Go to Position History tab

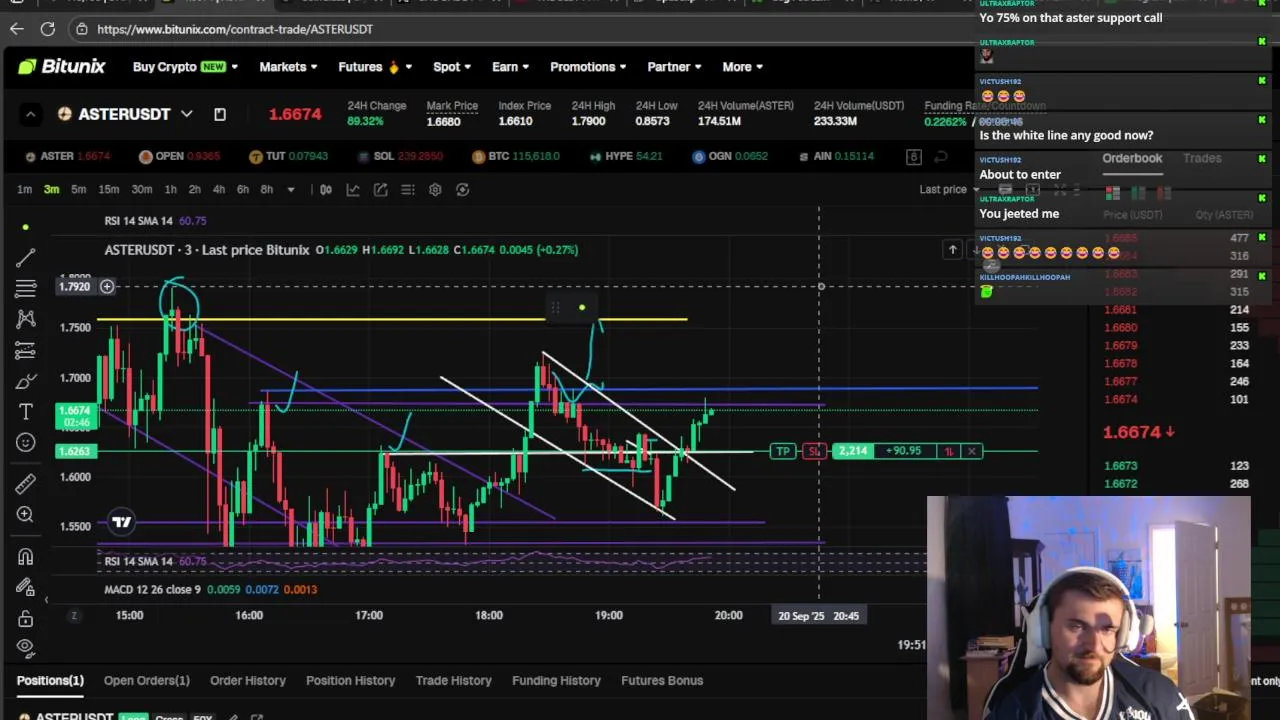[x=350, y=680]
